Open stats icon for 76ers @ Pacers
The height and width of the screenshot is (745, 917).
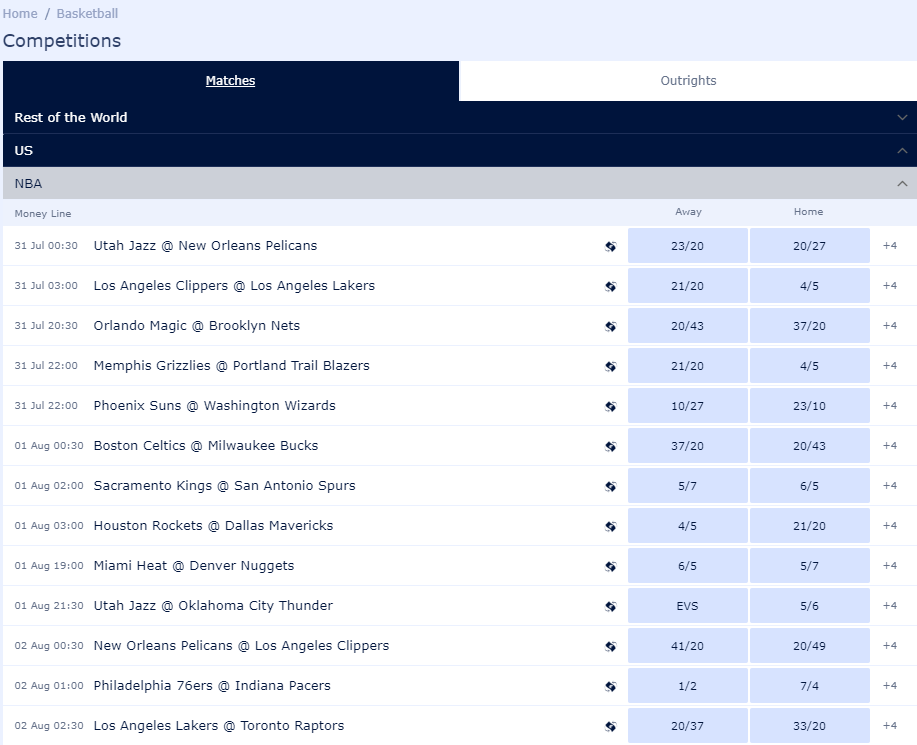click(x=611, y=686)
